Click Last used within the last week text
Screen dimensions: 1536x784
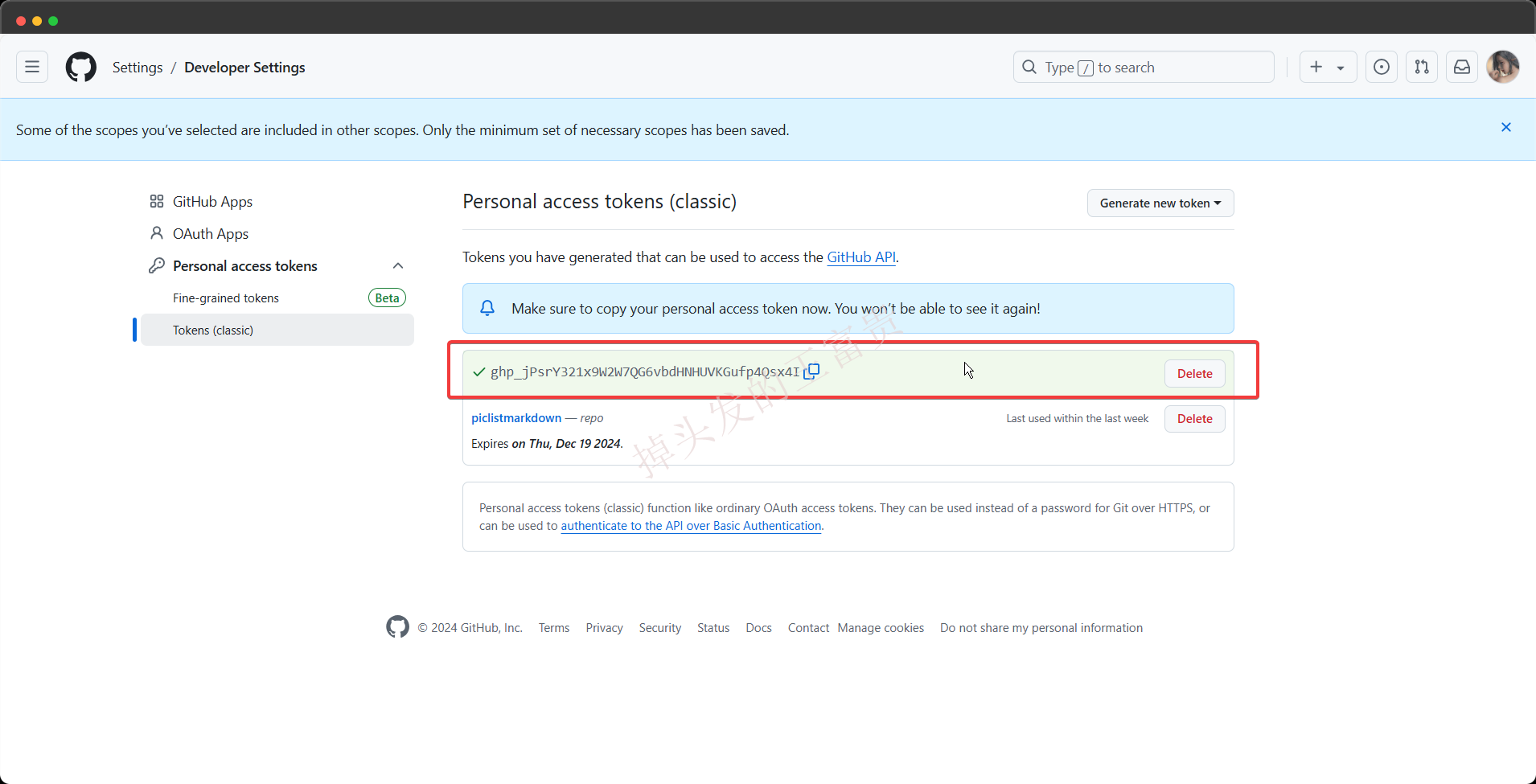pyautogui.click(x=1078, y=418)
